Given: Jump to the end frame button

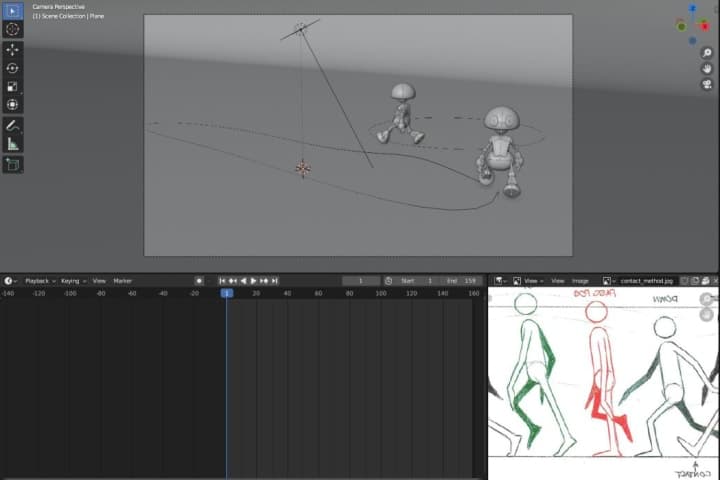Looking at the screenshot, I should click(x=275, y=281).
